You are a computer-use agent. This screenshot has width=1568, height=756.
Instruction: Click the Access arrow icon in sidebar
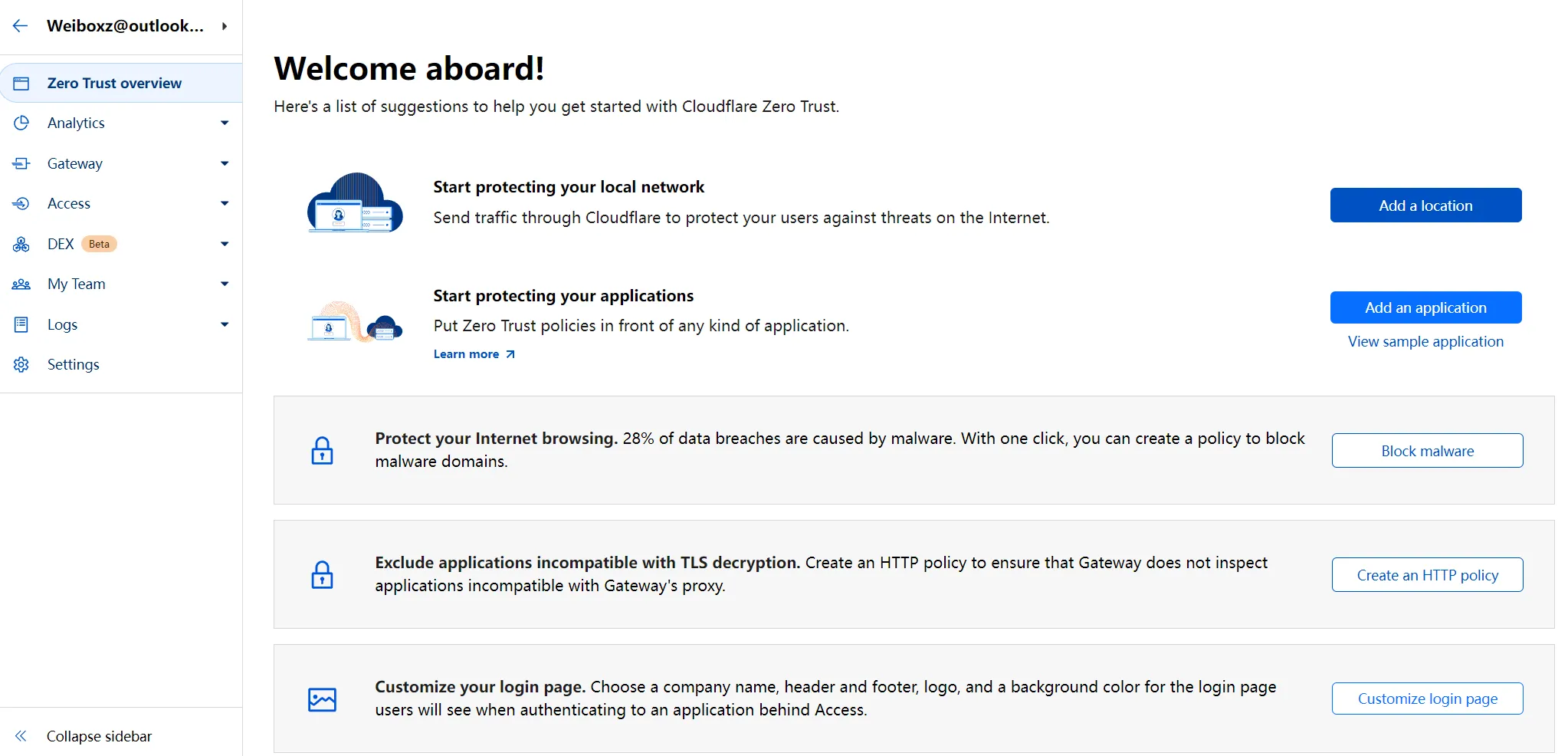(21, 203)
